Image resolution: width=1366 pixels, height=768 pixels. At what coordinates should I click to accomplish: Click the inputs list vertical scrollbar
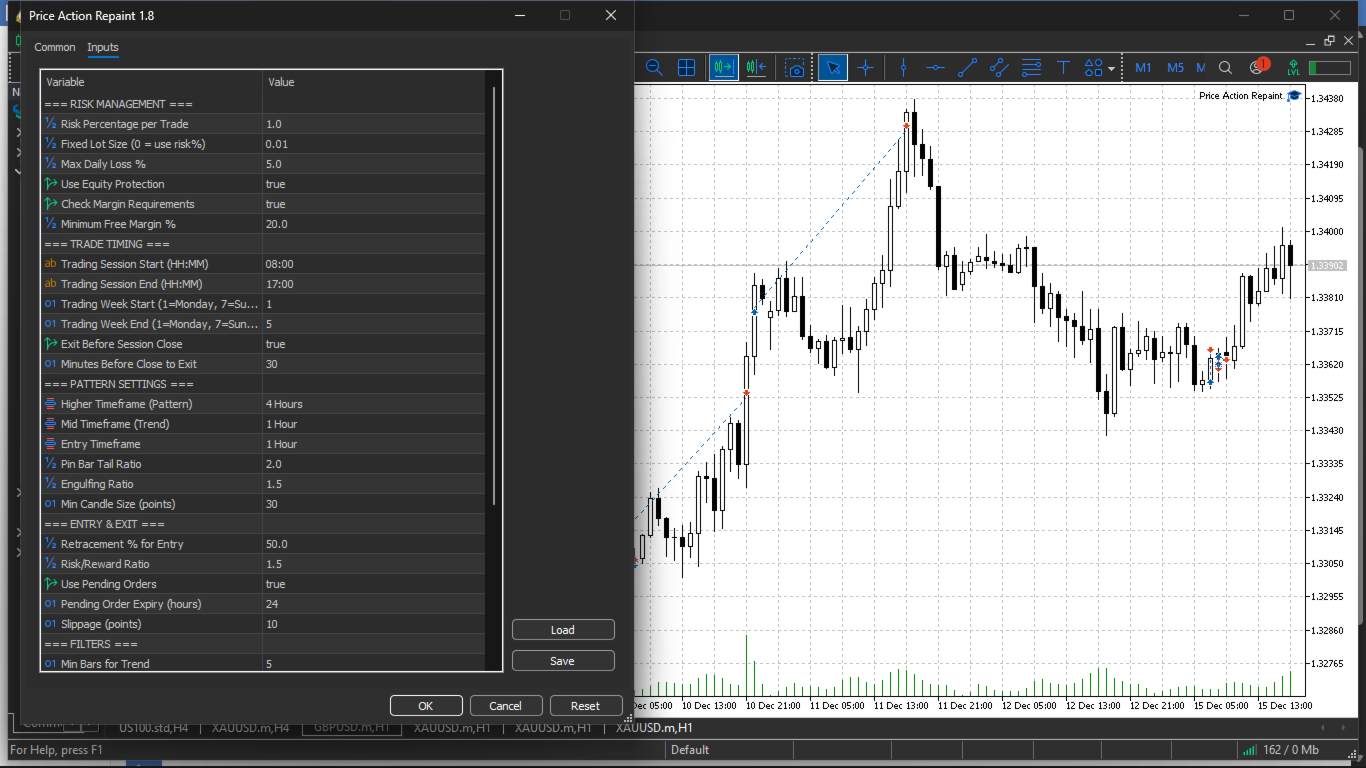click(x=493, y=295)
